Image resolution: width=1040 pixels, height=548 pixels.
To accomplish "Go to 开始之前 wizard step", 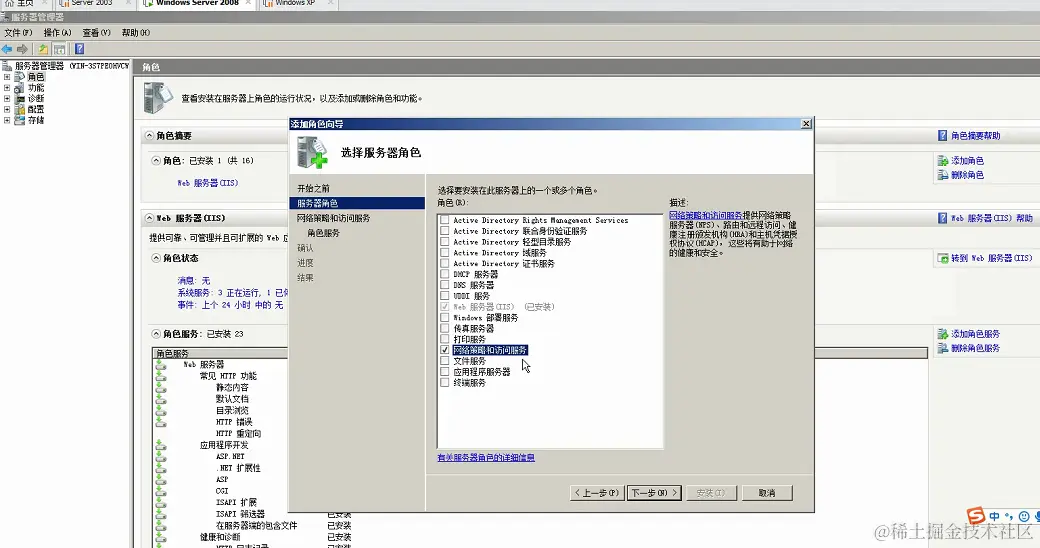I will pyautogui.click(x=313, y=188).
